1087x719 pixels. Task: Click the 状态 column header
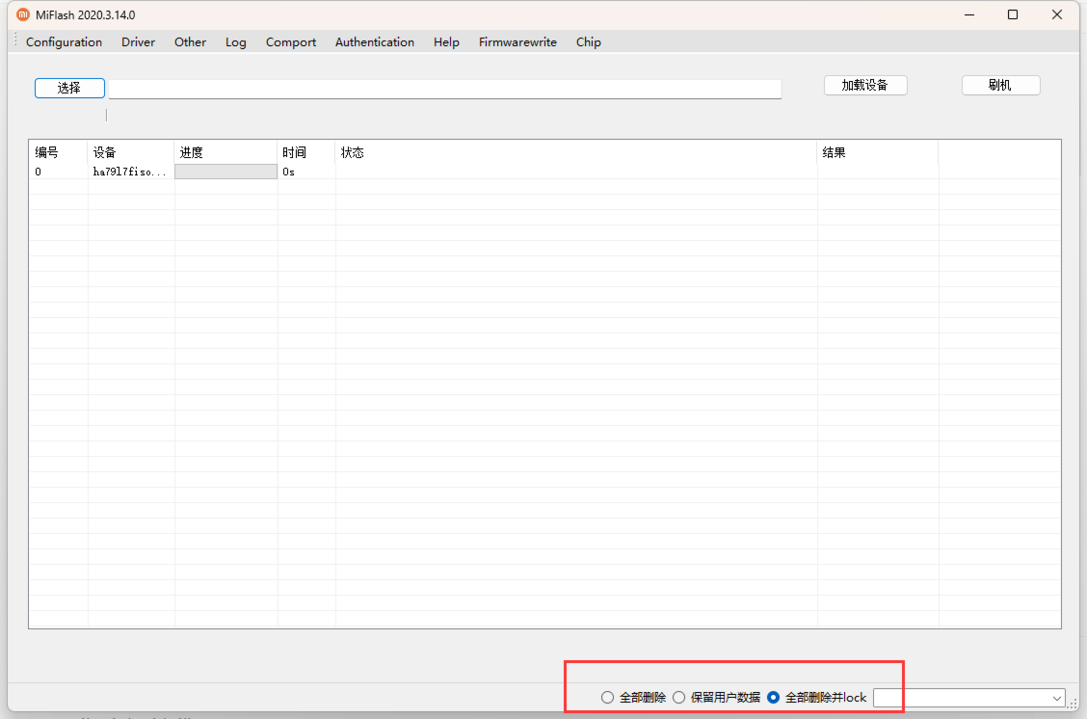(576, 153)
